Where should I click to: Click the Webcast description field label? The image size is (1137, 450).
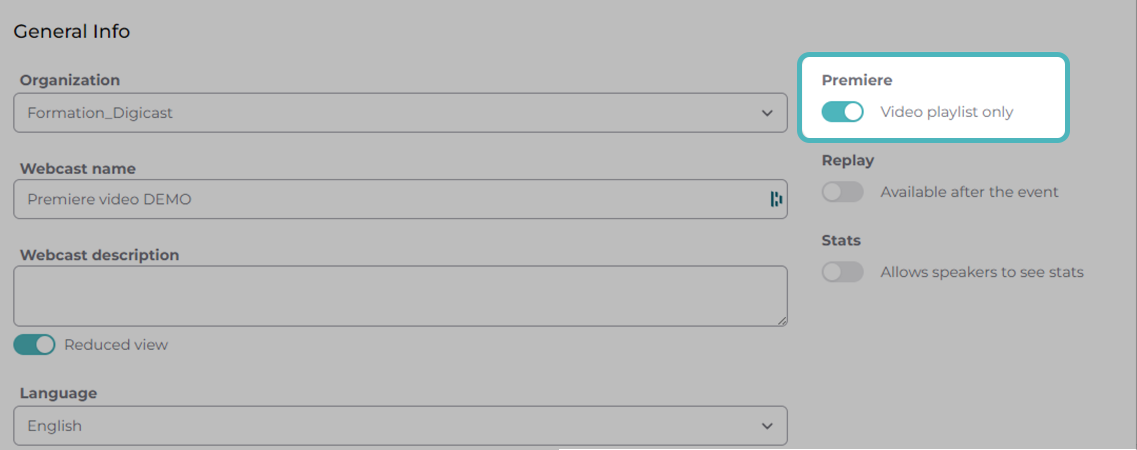pos(99,255)
